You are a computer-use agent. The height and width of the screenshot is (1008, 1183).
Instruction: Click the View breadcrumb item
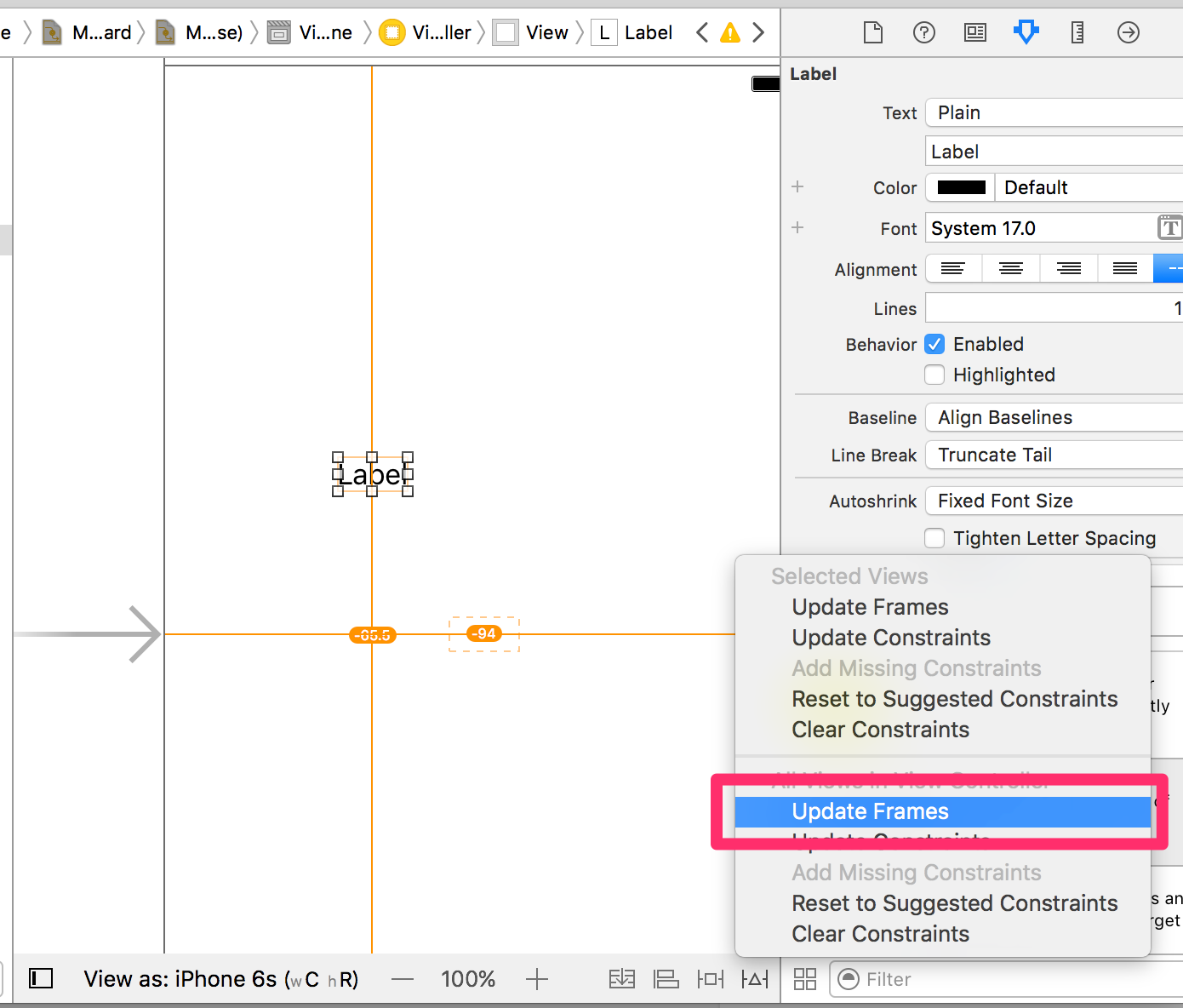point(531,32)
